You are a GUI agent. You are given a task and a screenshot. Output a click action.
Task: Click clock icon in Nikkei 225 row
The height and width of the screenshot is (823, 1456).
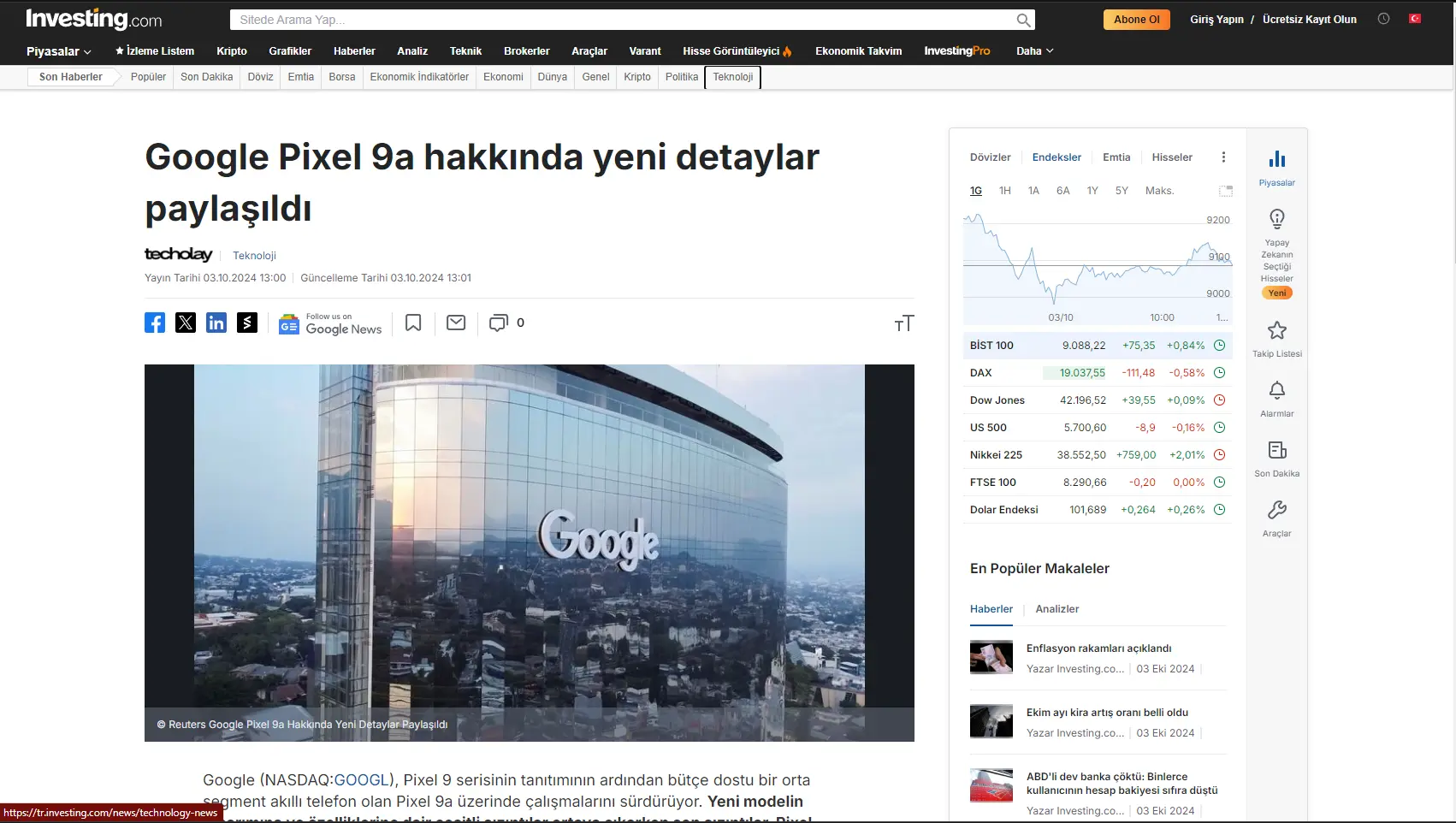[x=1220, y=455]
